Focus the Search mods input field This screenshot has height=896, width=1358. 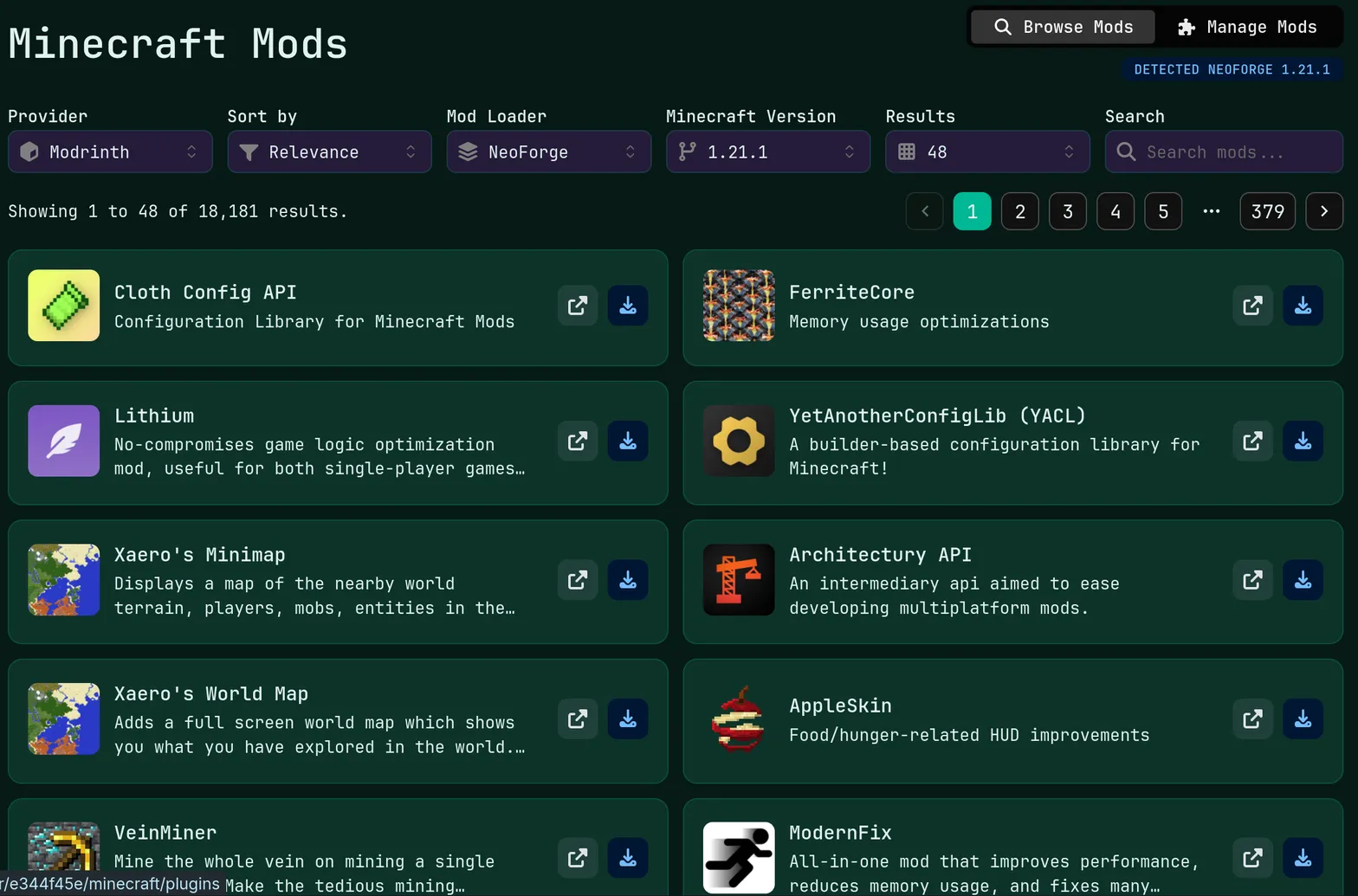click(x=1224, y=151)
